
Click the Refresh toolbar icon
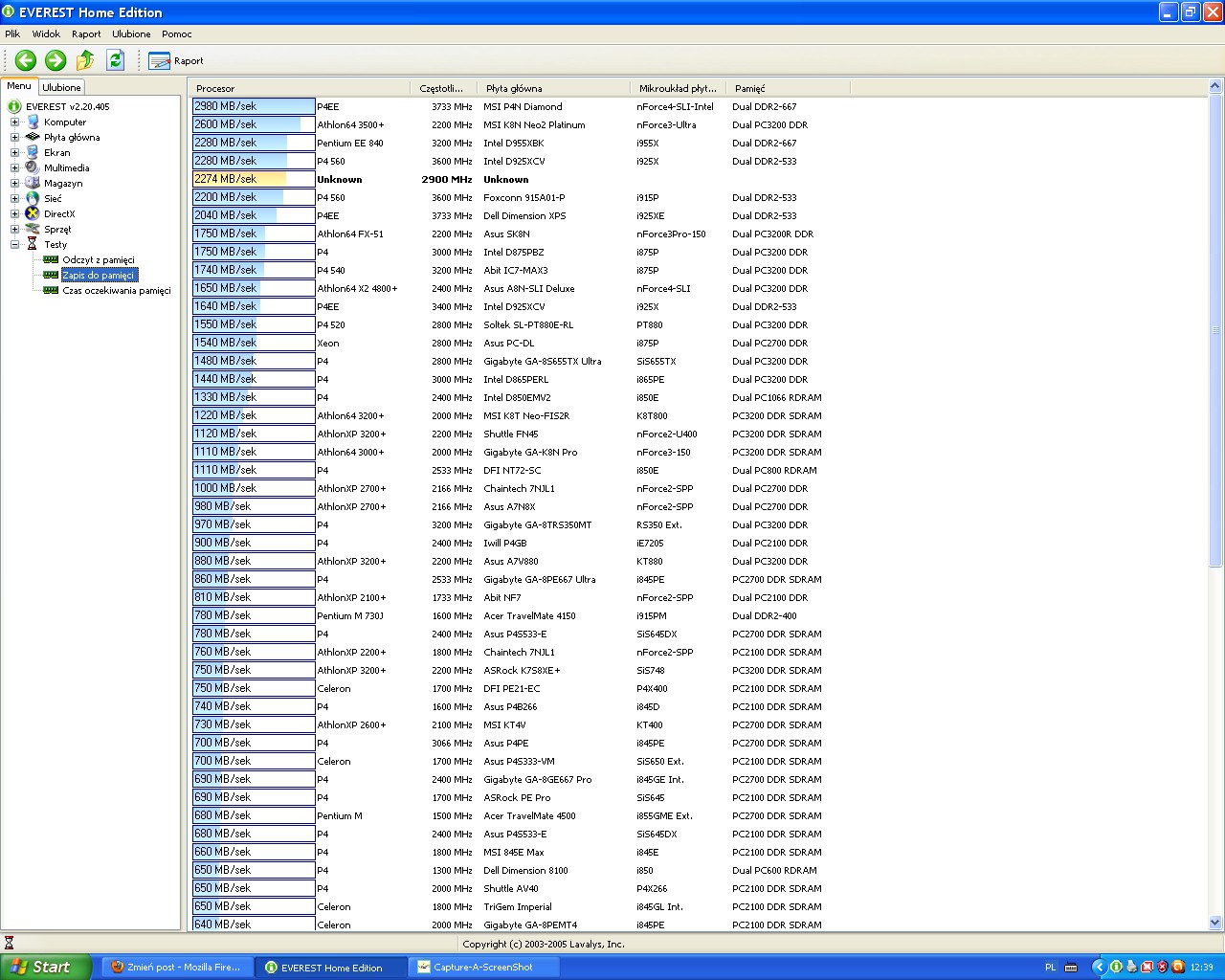[x=116, y=60]
